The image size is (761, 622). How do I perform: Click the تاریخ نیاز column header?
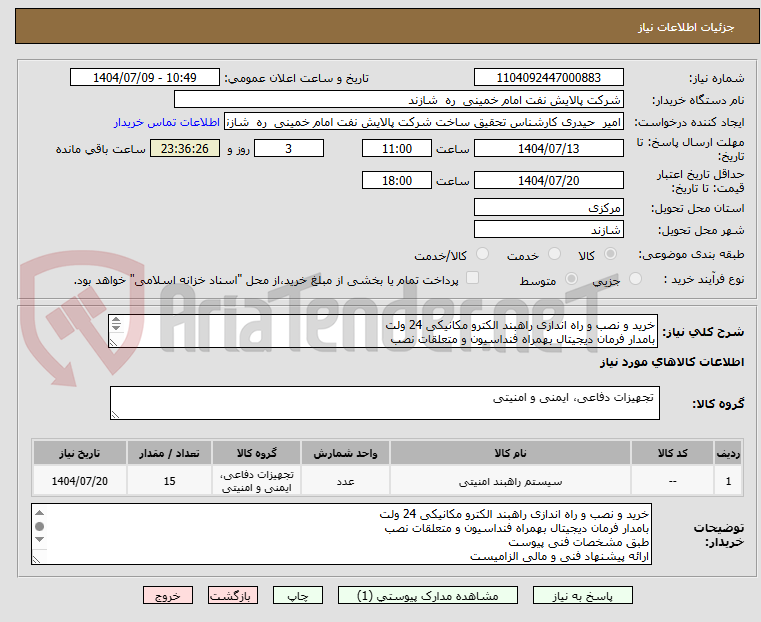click(80, 453)
